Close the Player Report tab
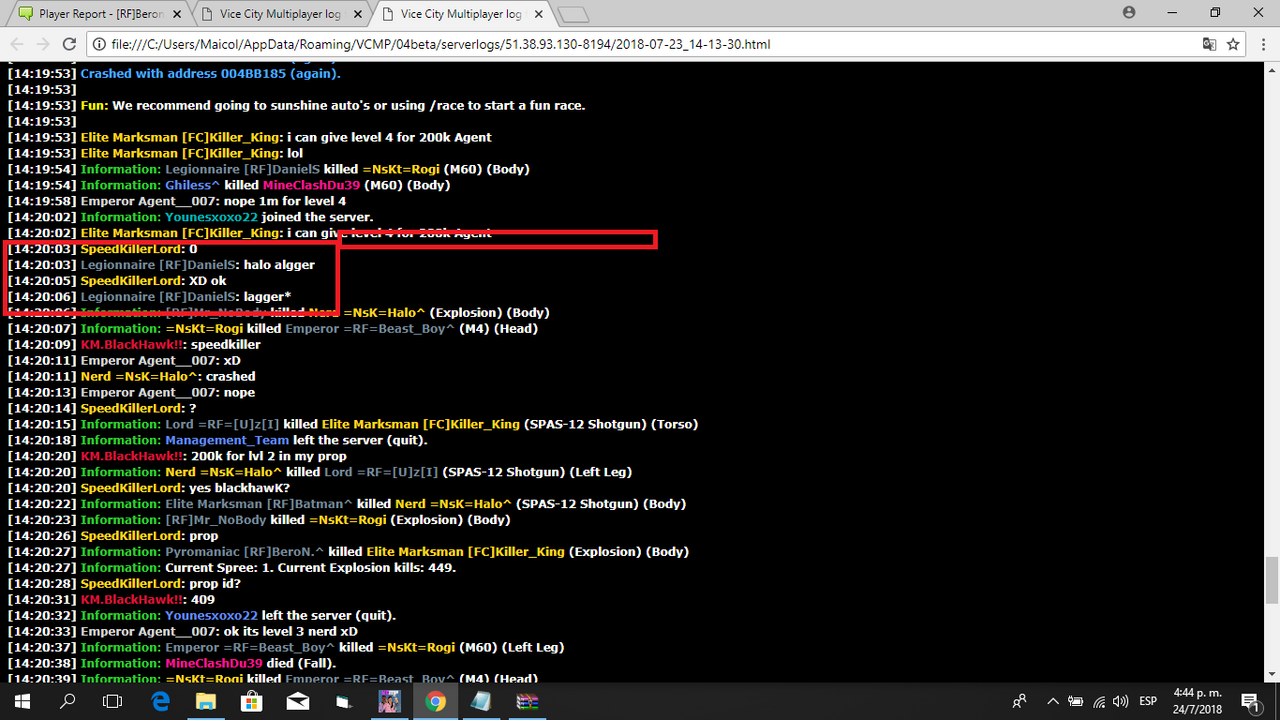The height and width of the screenshot is (720, 1280). click(175, 14)
